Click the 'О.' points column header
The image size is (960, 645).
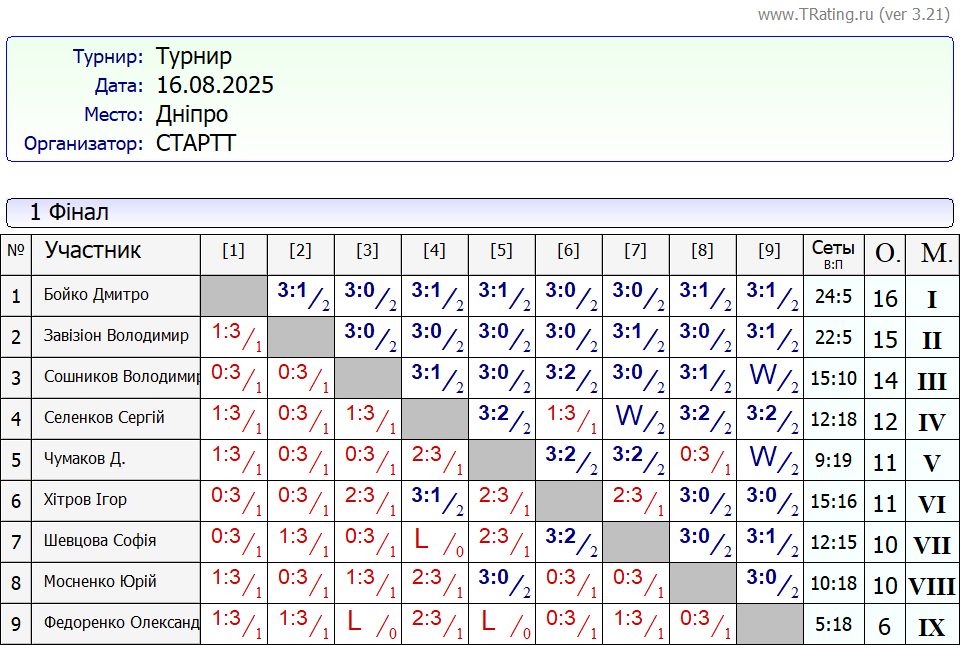(886, 253)
